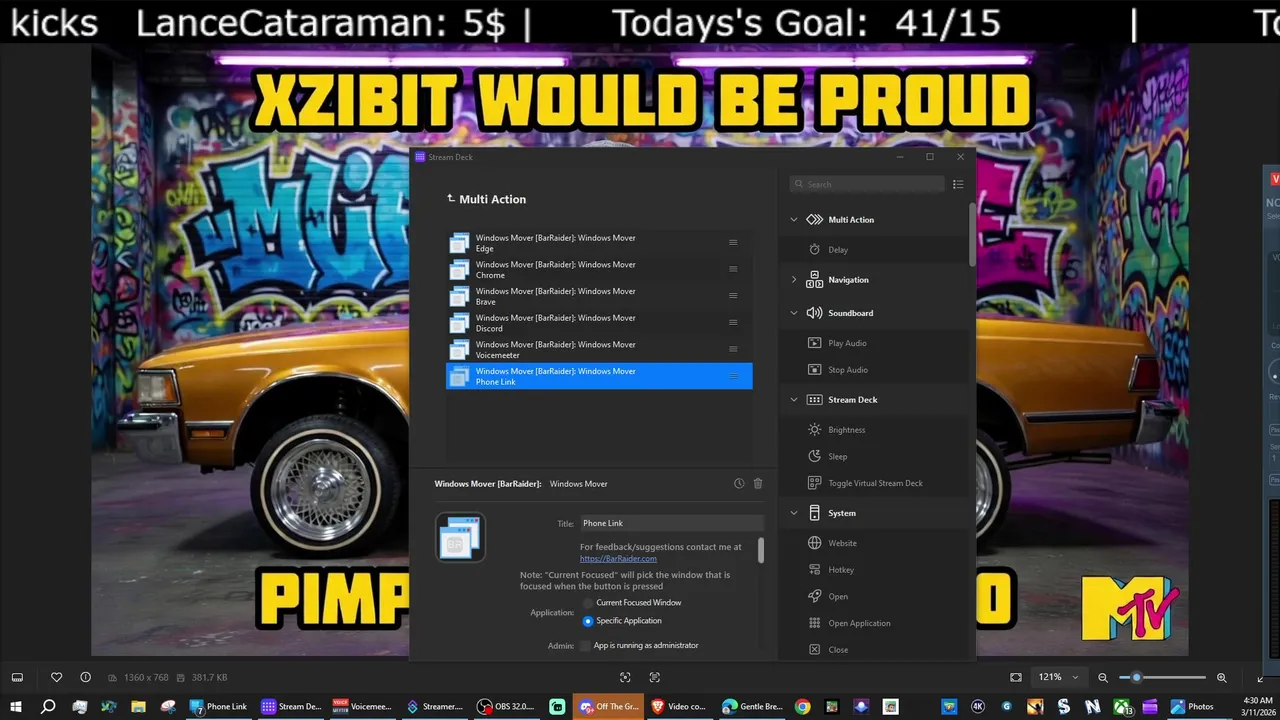Image resolution: width=1280 pixels, height=720 pixels.
Task: Check App is running as administrator
Action: pyautogui.click(x=586, y=646)
